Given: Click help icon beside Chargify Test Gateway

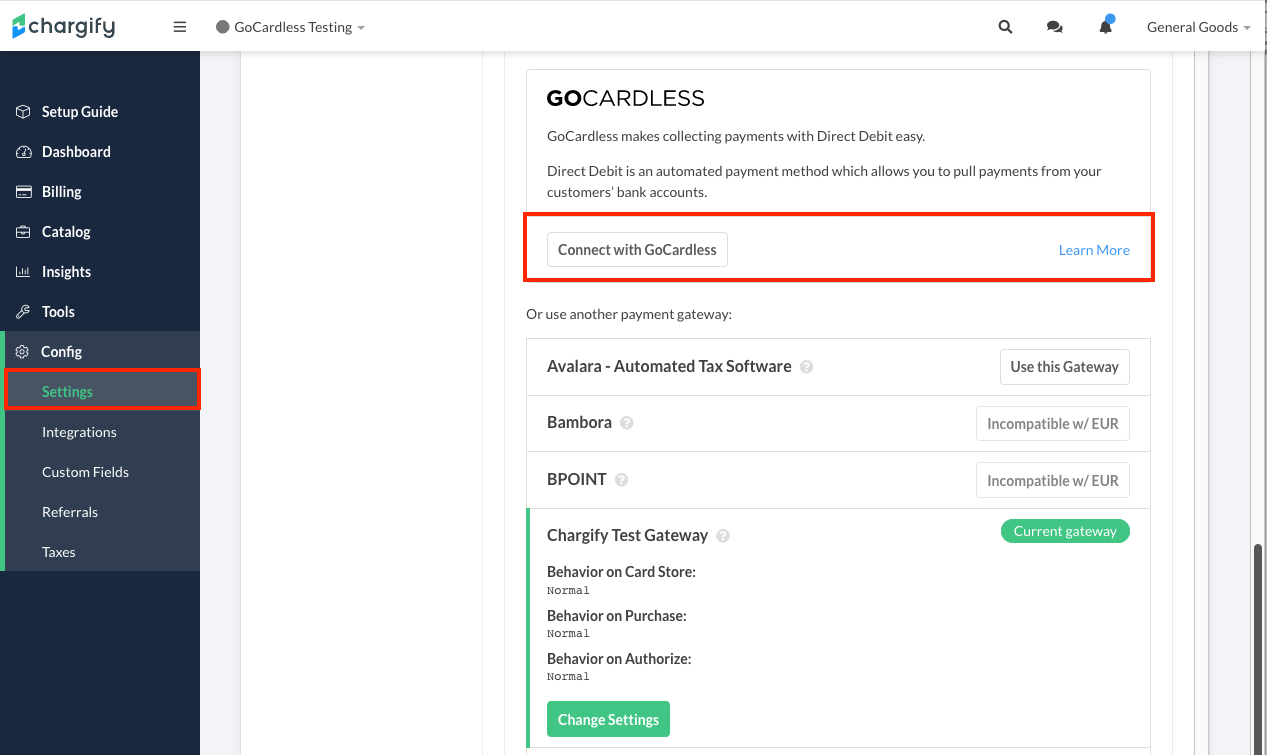Looking at the screenshot, I should (x=723, y=536).
